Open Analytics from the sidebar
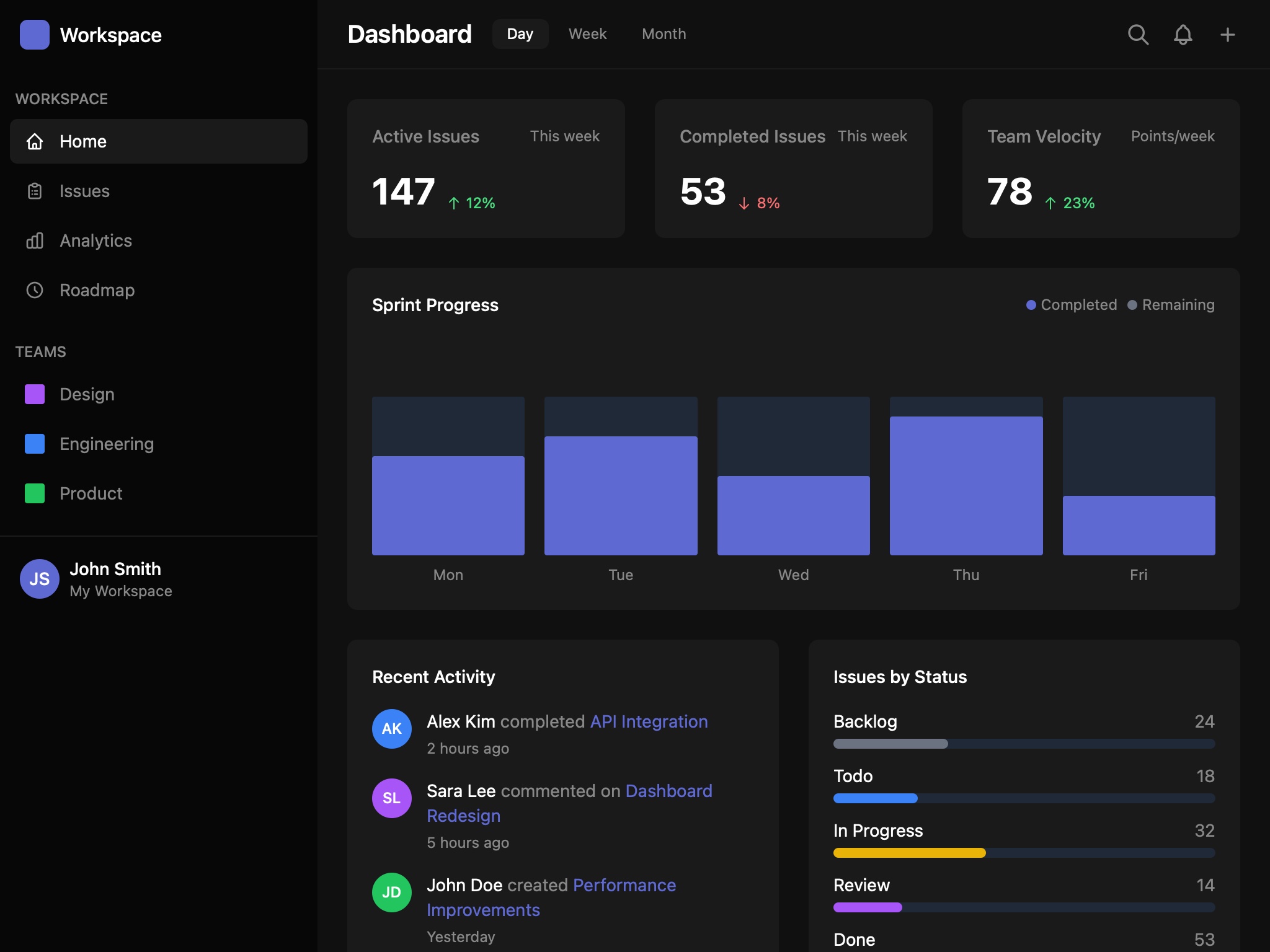1270x952 pixels. [x=35, y=240]
